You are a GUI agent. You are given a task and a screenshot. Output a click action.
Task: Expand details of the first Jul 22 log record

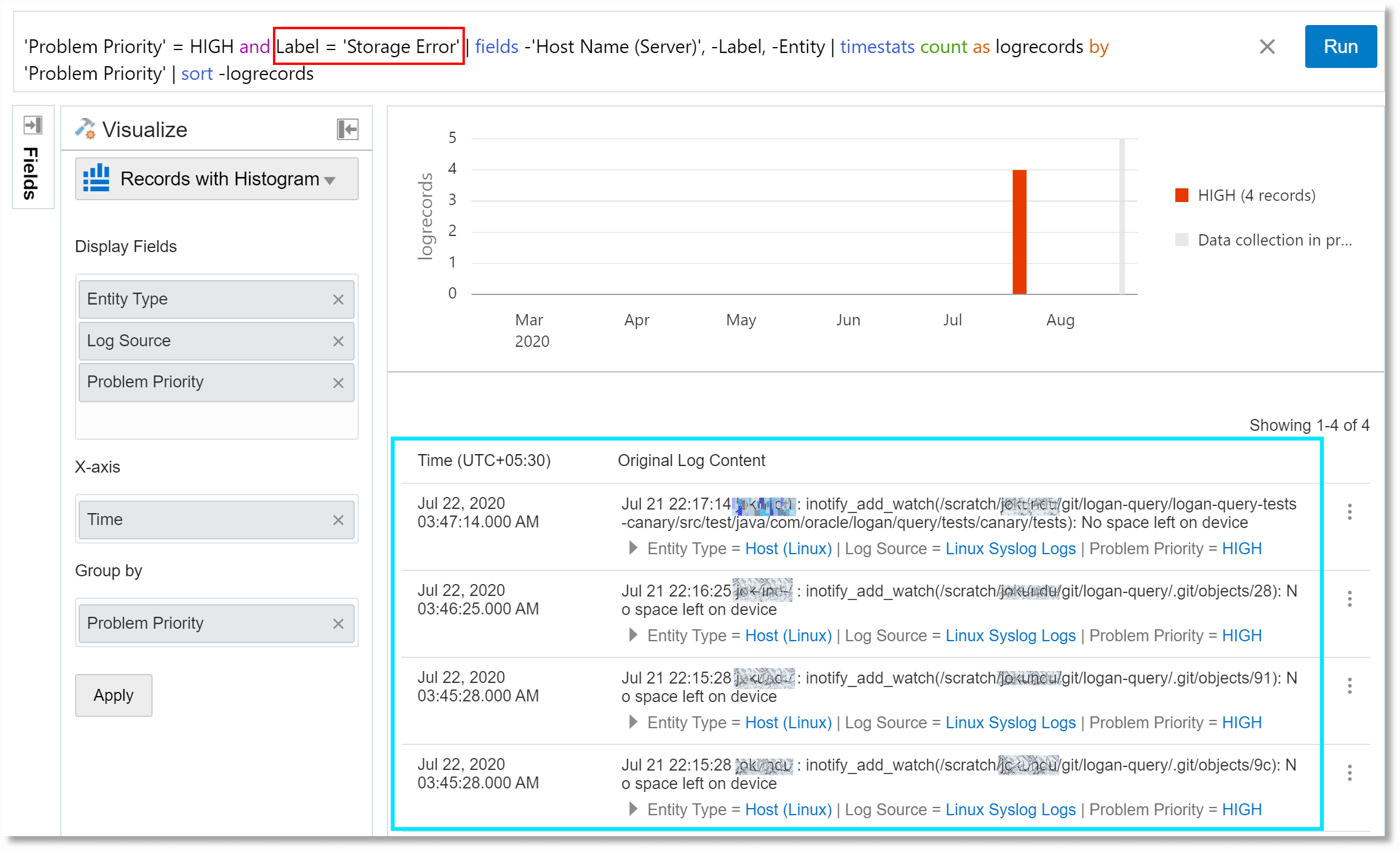click(632, 548)
